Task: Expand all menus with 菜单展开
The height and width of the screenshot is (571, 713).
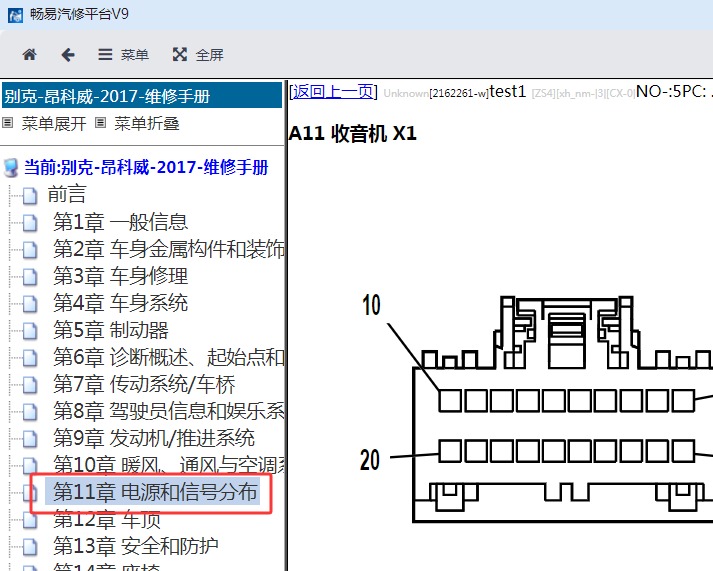Action: 54,123
